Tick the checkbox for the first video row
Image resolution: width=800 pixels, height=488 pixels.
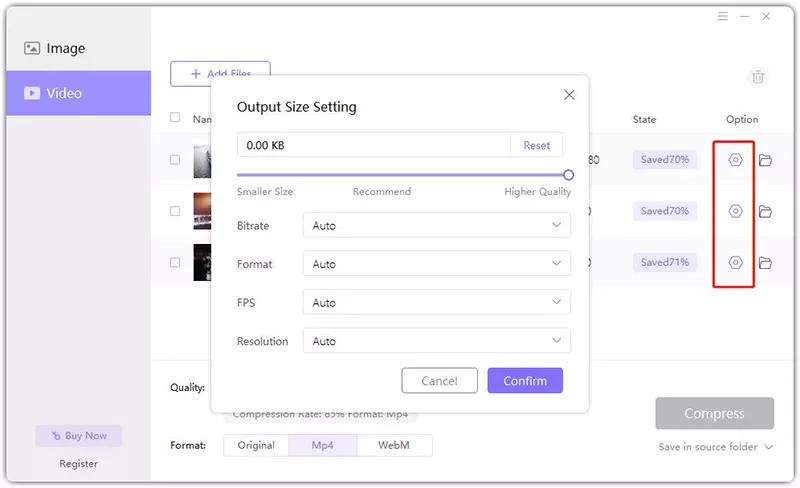[x=175, y=160]
